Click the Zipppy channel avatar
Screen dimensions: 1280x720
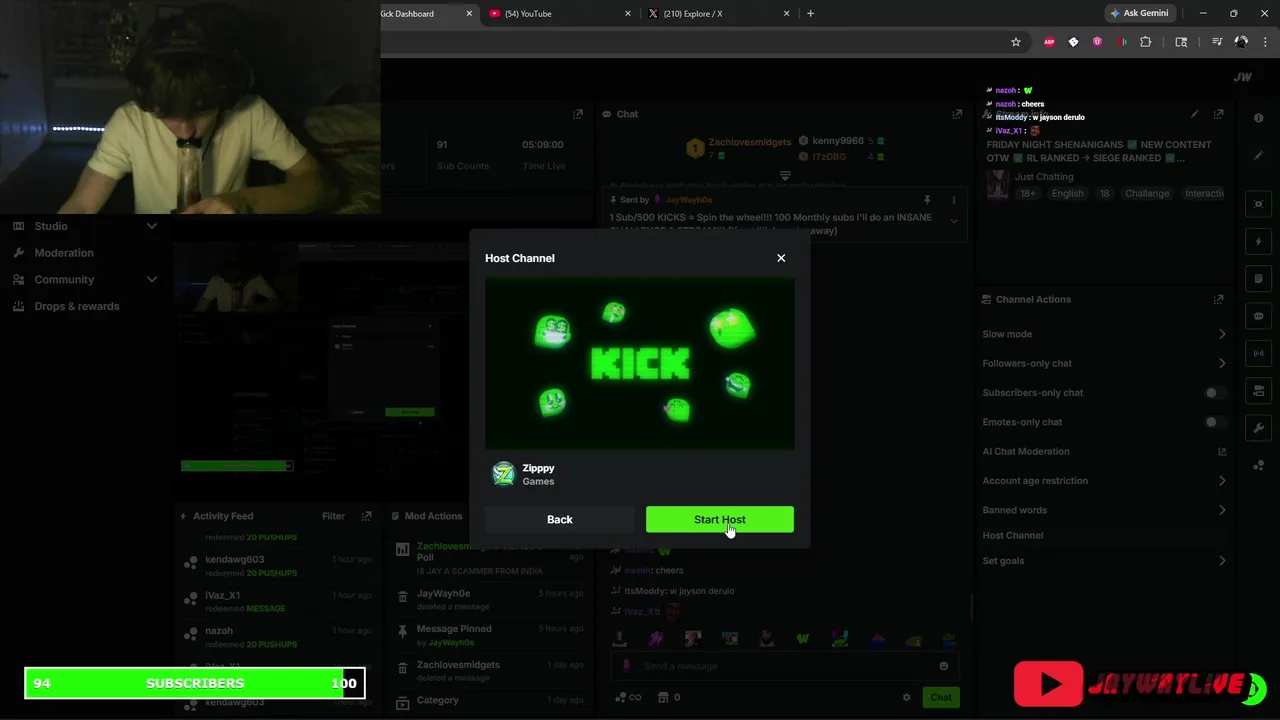[504, 474]
